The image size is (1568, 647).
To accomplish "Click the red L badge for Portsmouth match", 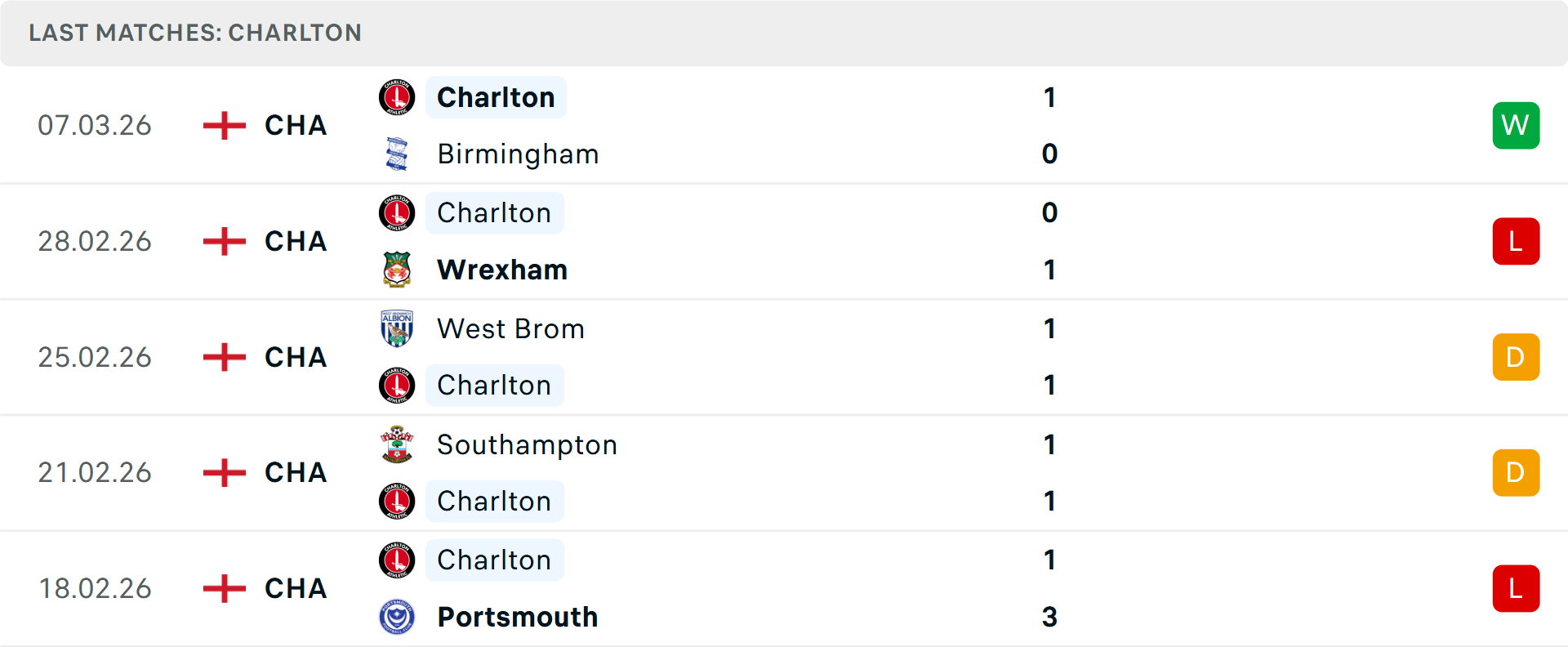I will (x=1516, y=588).
